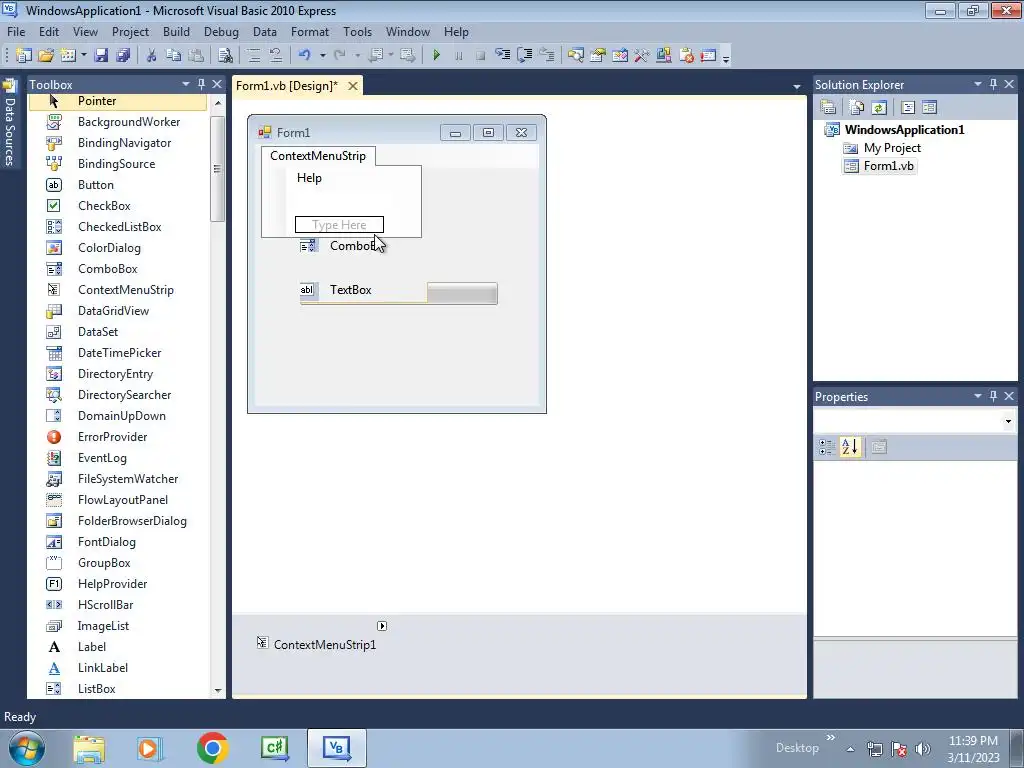The width and height of the screenshot is (1024, 768).
Task: Click View Designer icon in Solution Explorer
Action: point(929,108)
